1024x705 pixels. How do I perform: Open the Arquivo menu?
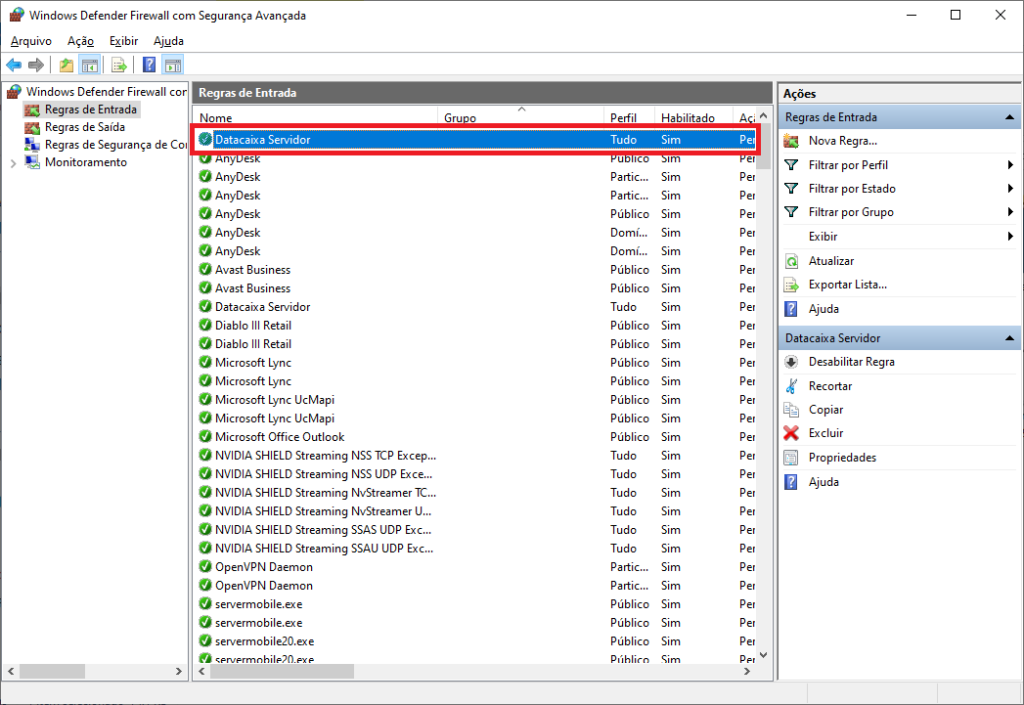coord(30,41)
